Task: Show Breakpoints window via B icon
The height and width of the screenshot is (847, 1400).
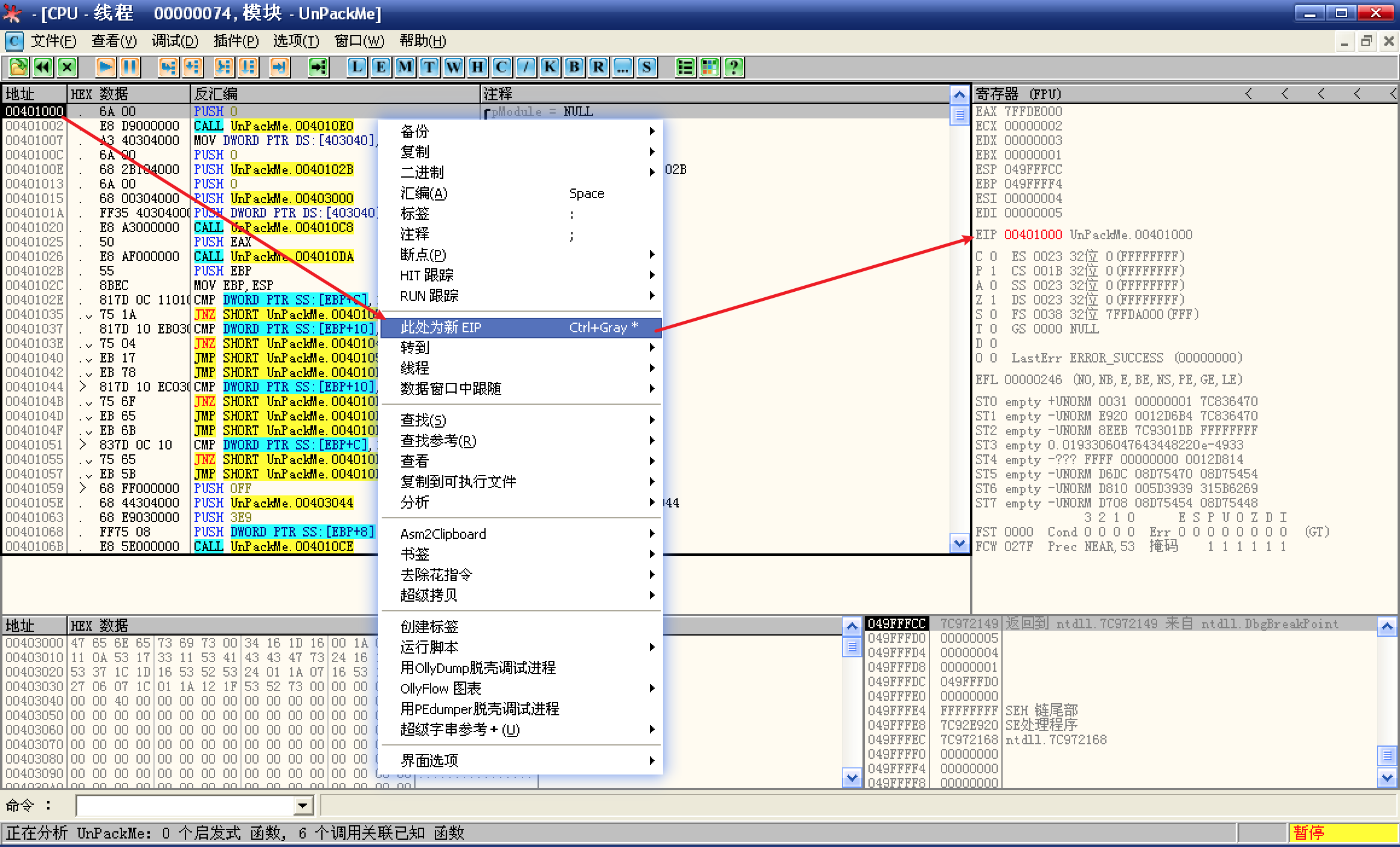Action: (x=574, y=66)
